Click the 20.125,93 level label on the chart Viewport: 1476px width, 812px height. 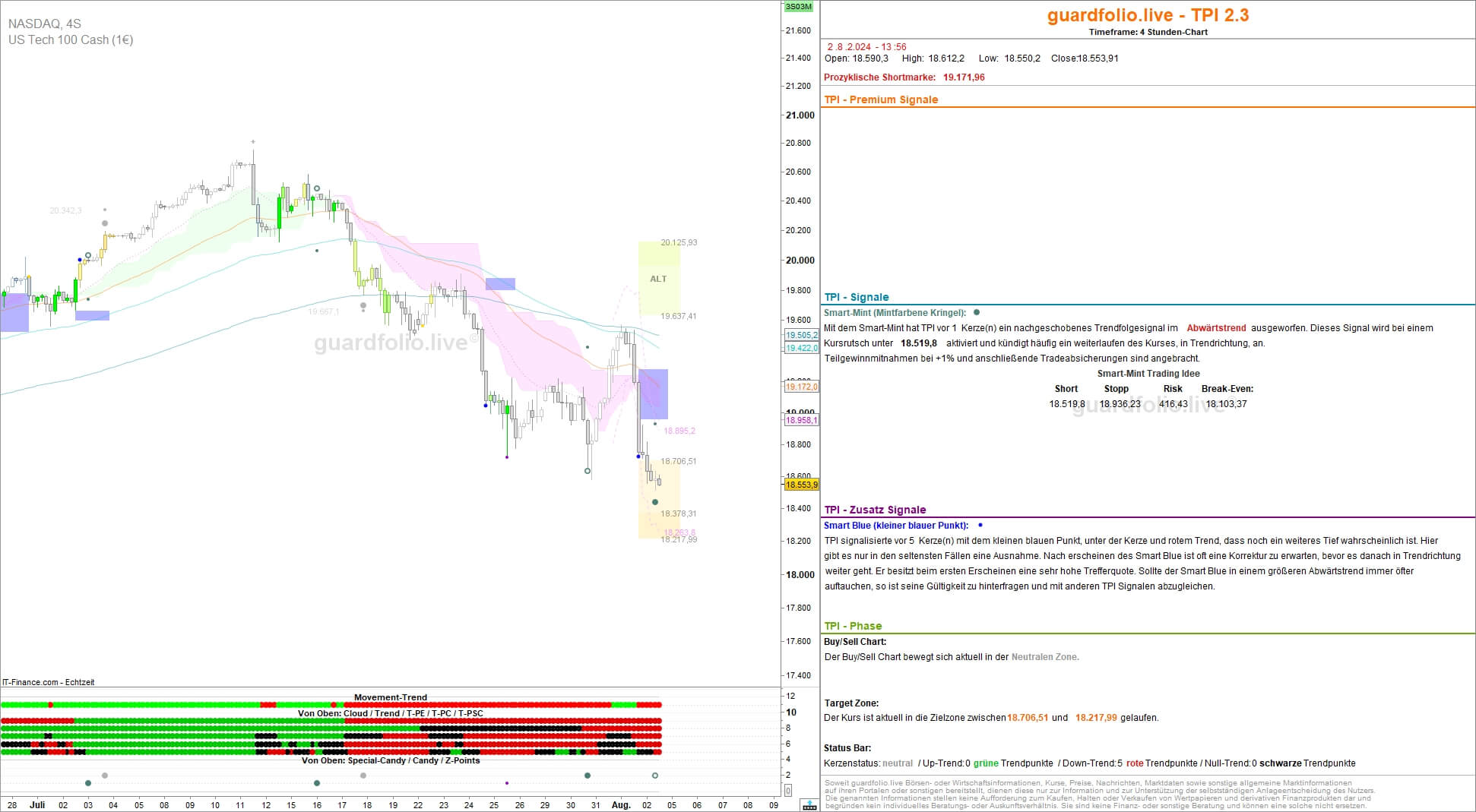(x=679, y=242)
